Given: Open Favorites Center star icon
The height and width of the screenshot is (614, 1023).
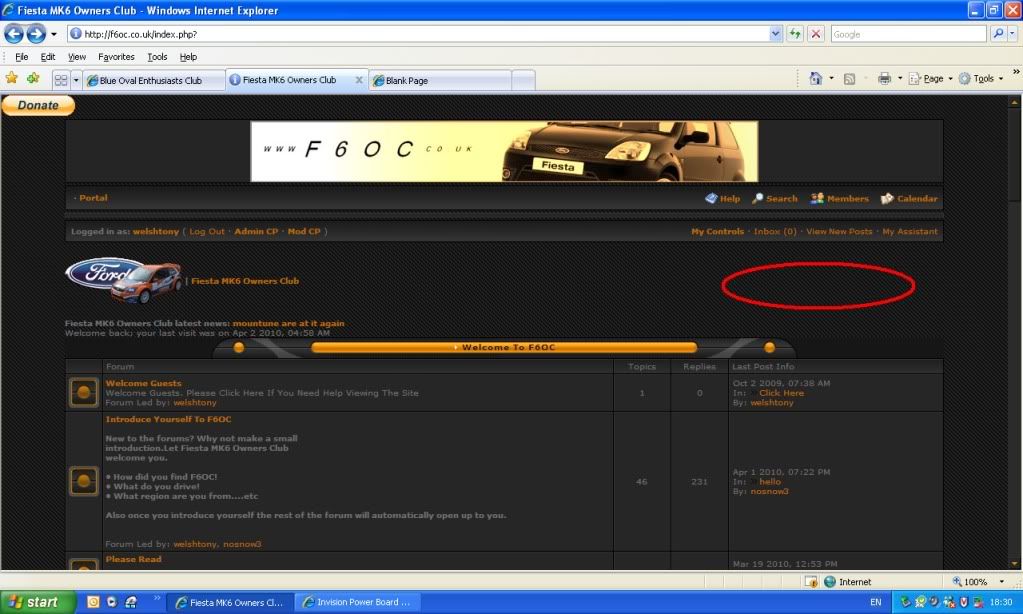Looking at the screenshot, I should click(12, 78).
